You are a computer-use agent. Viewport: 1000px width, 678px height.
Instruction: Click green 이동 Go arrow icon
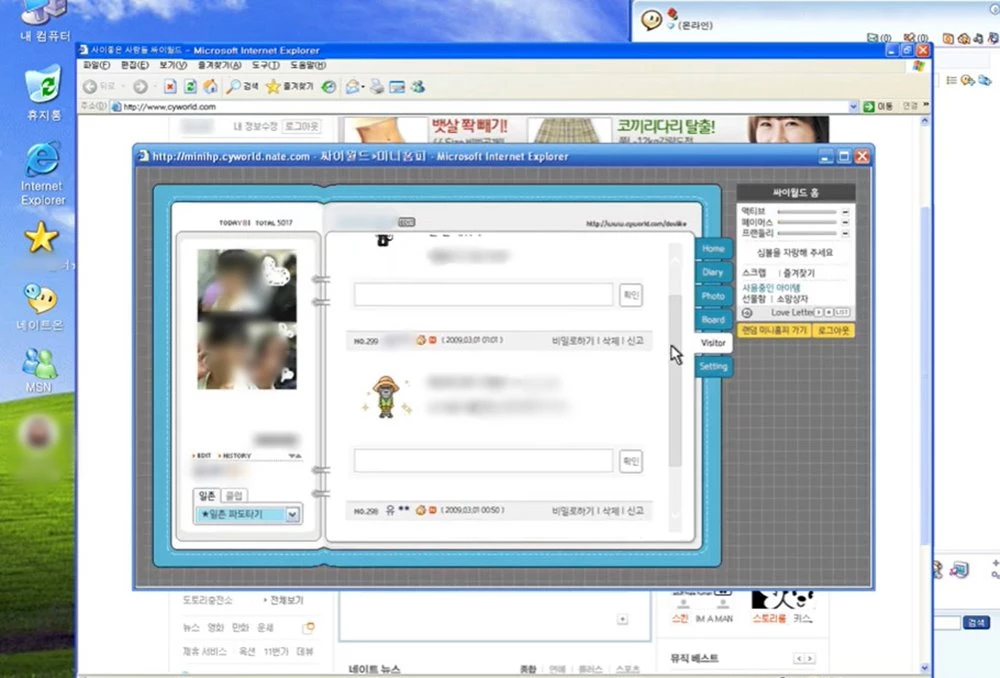point(869,107)
